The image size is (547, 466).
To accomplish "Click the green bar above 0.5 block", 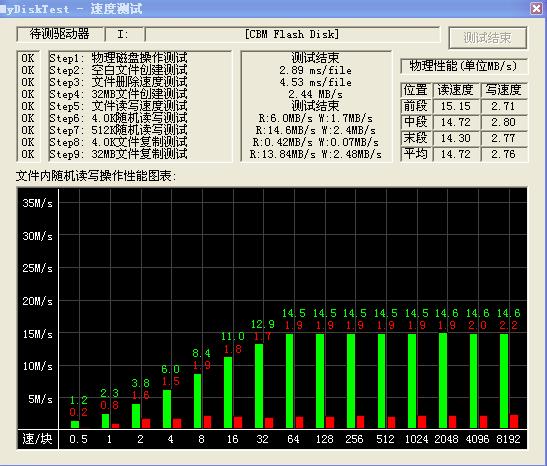I will [x=75, y=424].
